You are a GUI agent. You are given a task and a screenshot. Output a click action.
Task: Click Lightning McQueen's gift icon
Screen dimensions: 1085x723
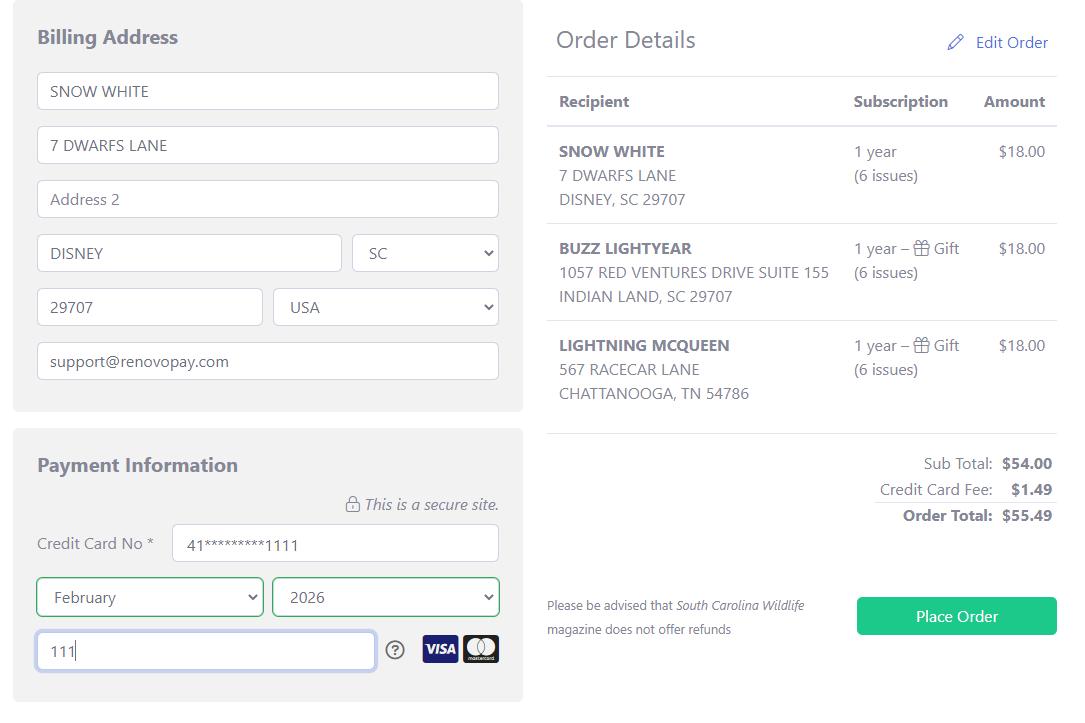[921, 345]
